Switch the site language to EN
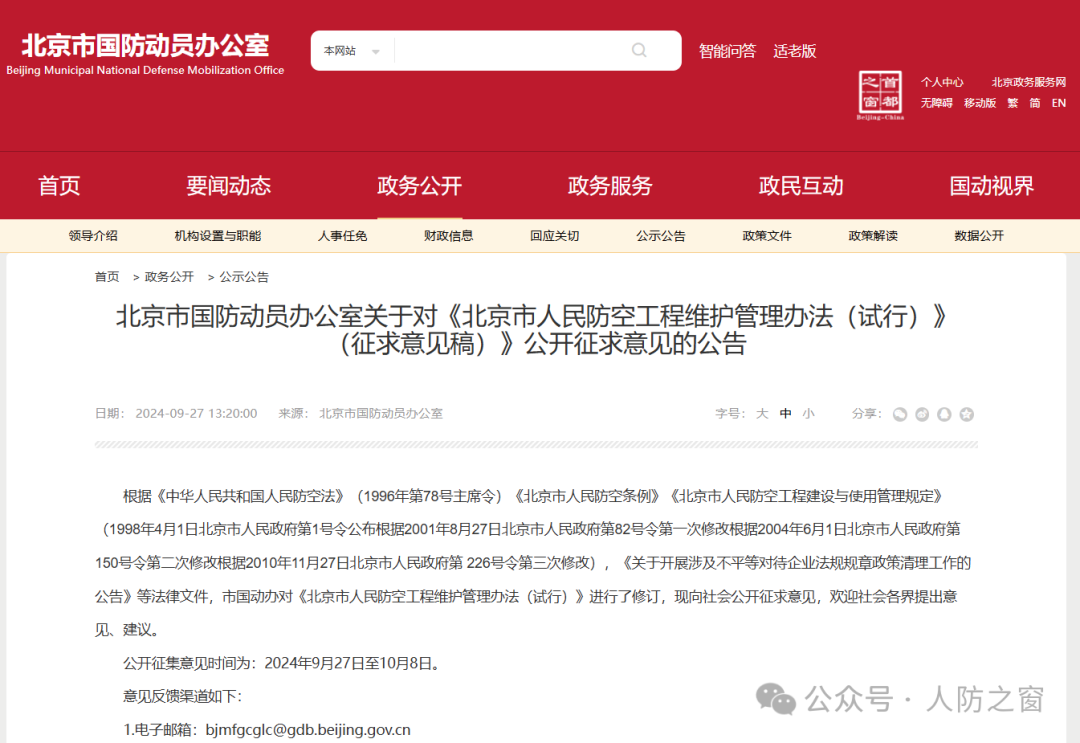The height and width of the screenshot is (743, 1080). pos(1058,102)
